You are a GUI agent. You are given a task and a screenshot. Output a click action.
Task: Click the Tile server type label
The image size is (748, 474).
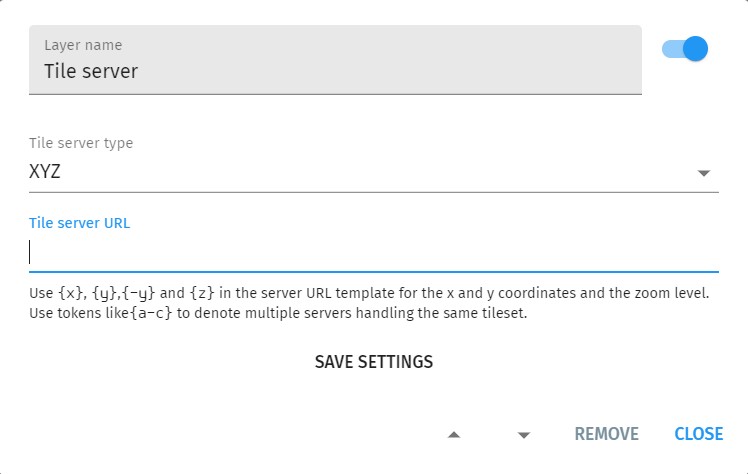click(x=81, y=143)
